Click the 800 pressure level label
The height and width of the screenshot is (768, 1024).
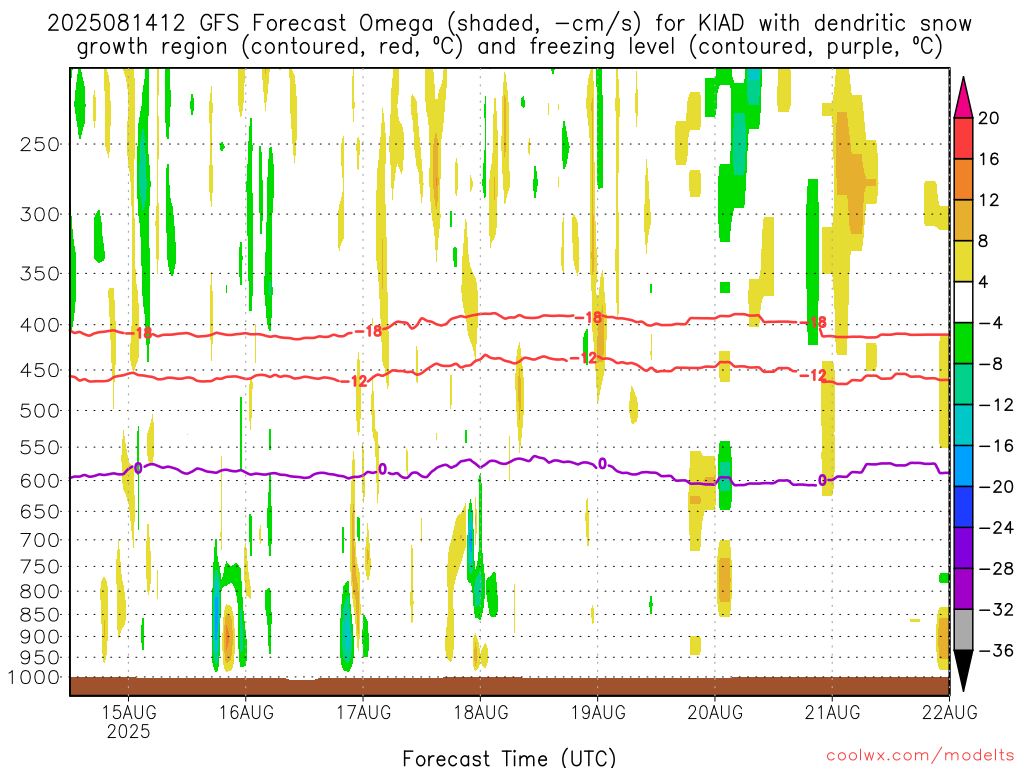pos(40,592)
